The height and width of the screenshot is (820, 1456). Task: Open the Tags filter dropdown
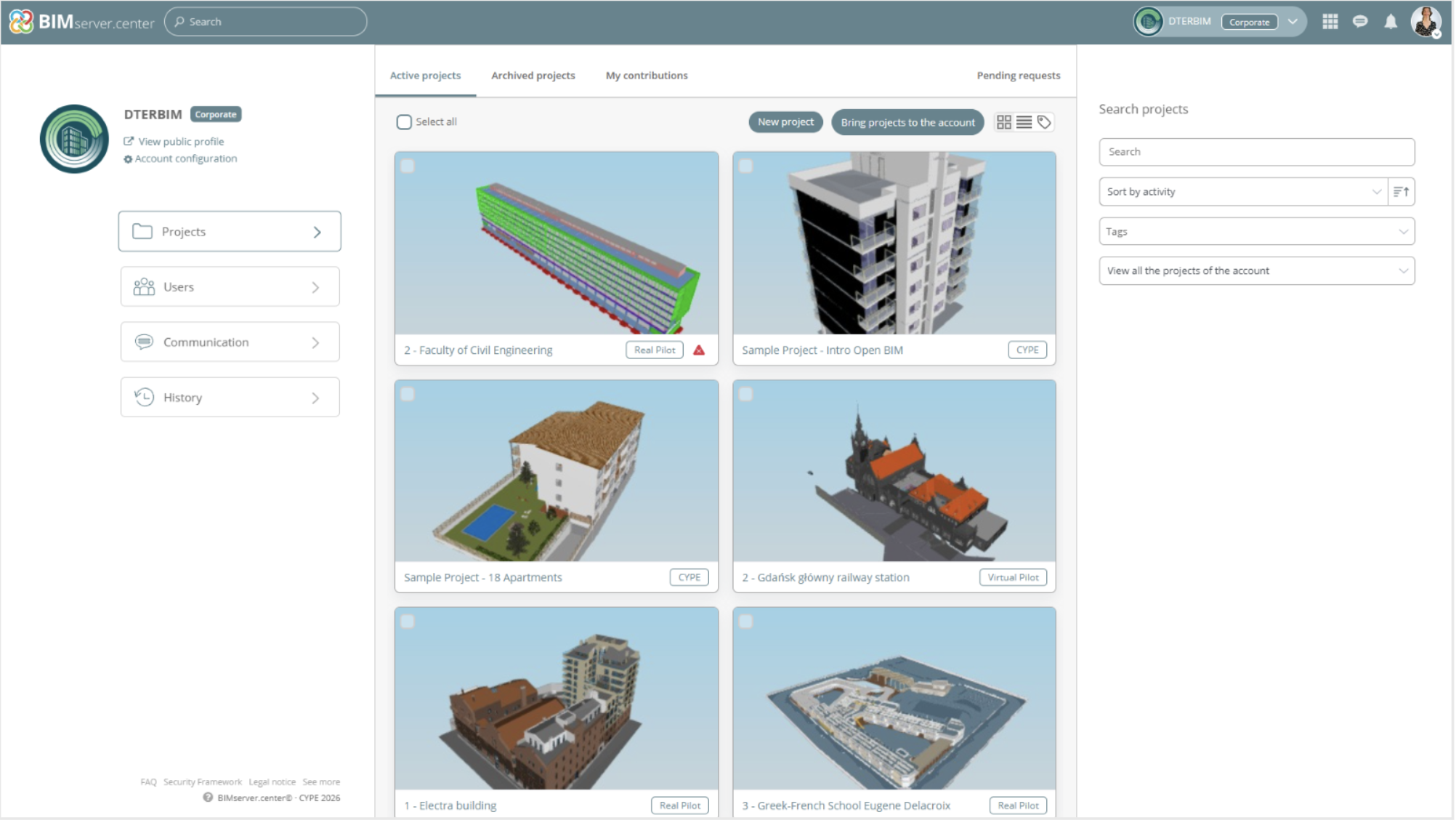pos(1257,232)
